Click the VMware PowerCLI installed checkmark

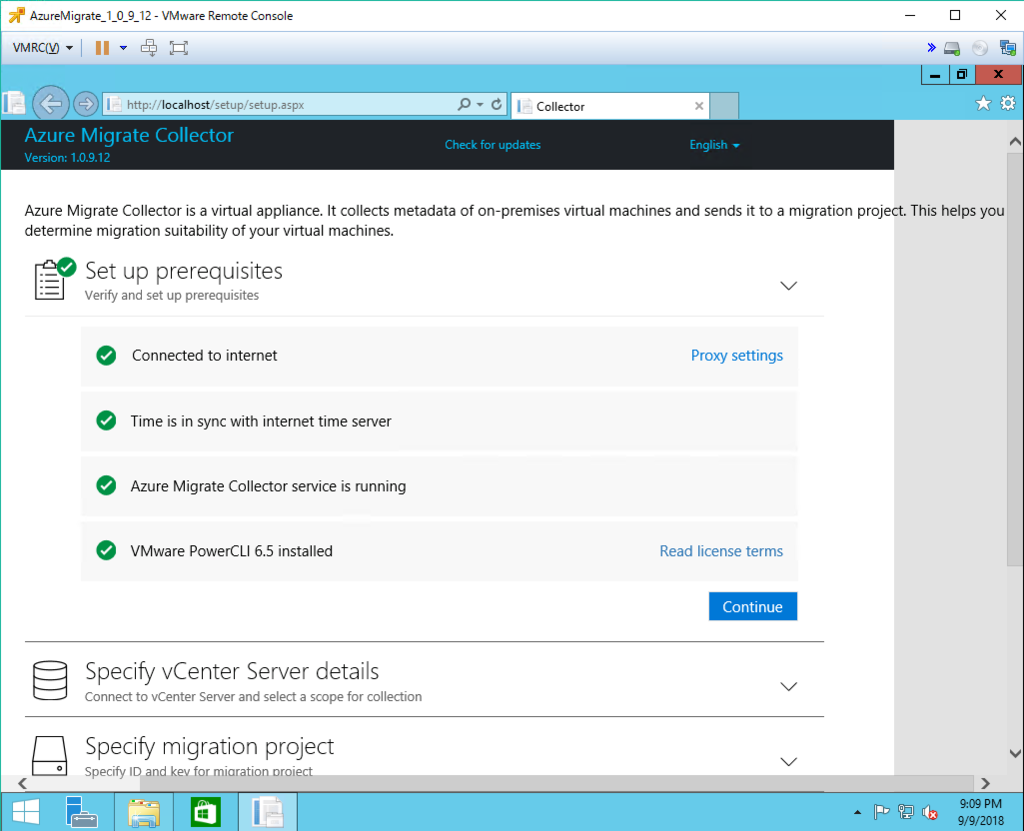(106, 551)
